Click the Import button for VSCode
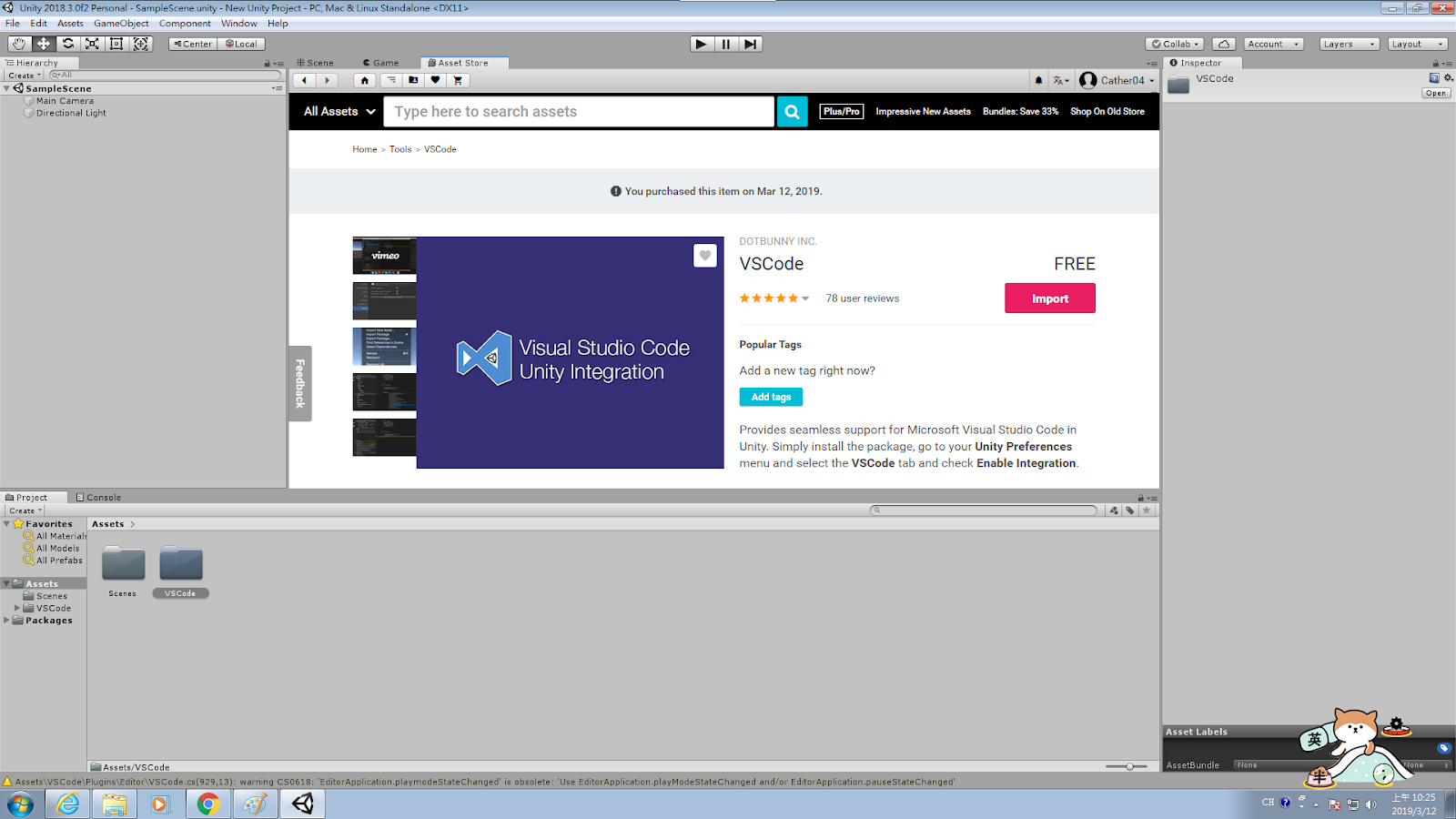The image size is (1456, 819). (1049, 298)
